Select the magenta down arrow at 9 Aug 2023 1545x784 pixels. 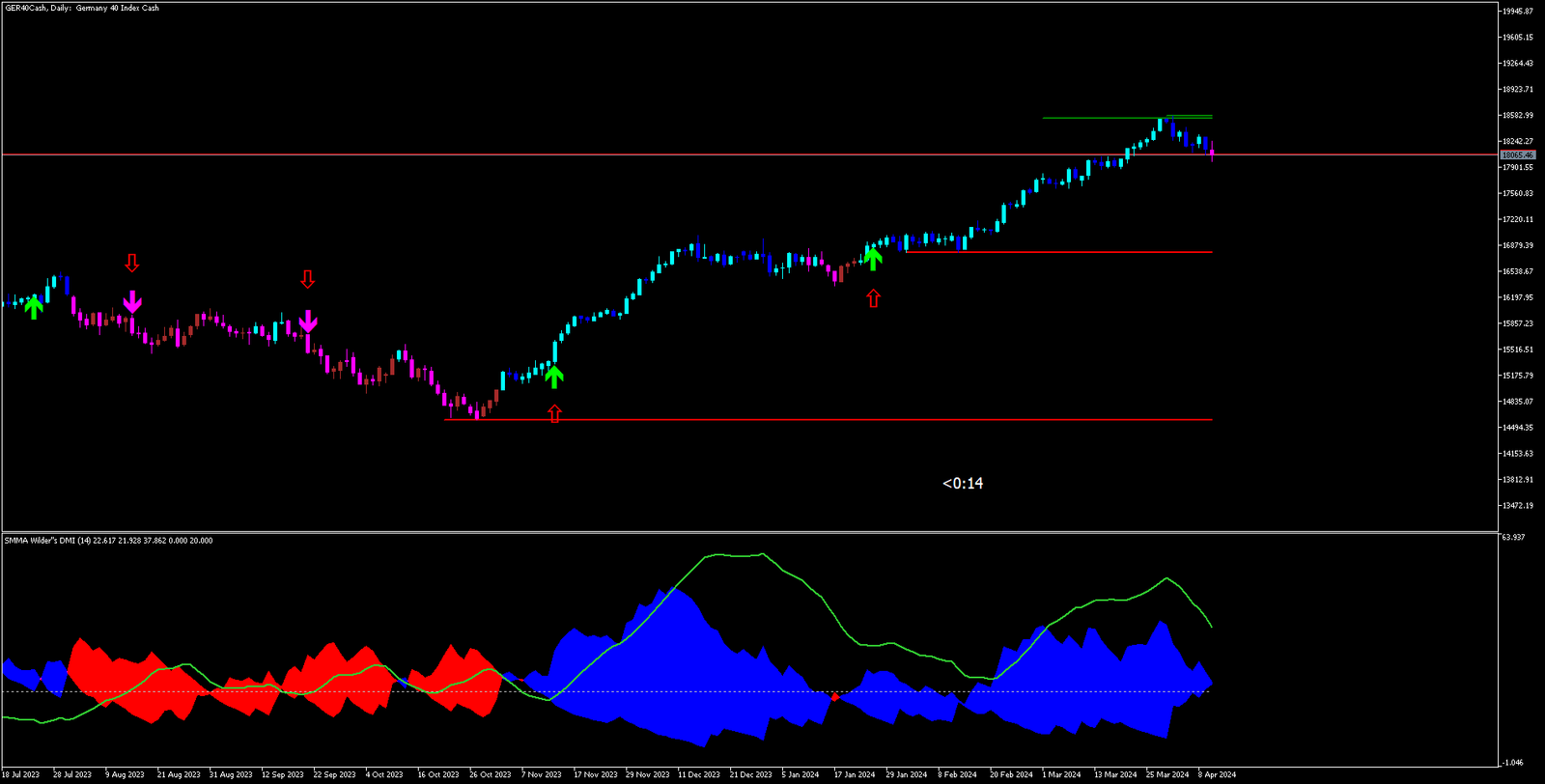(x=132, y=302)
